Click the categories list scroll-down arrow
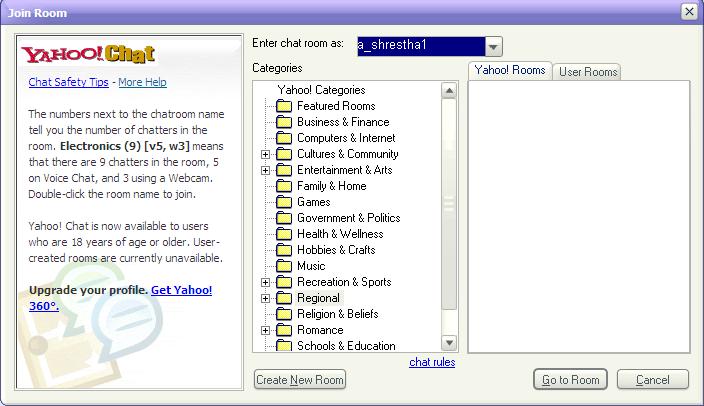Screen dimensions: 704x406 [449, 344]
